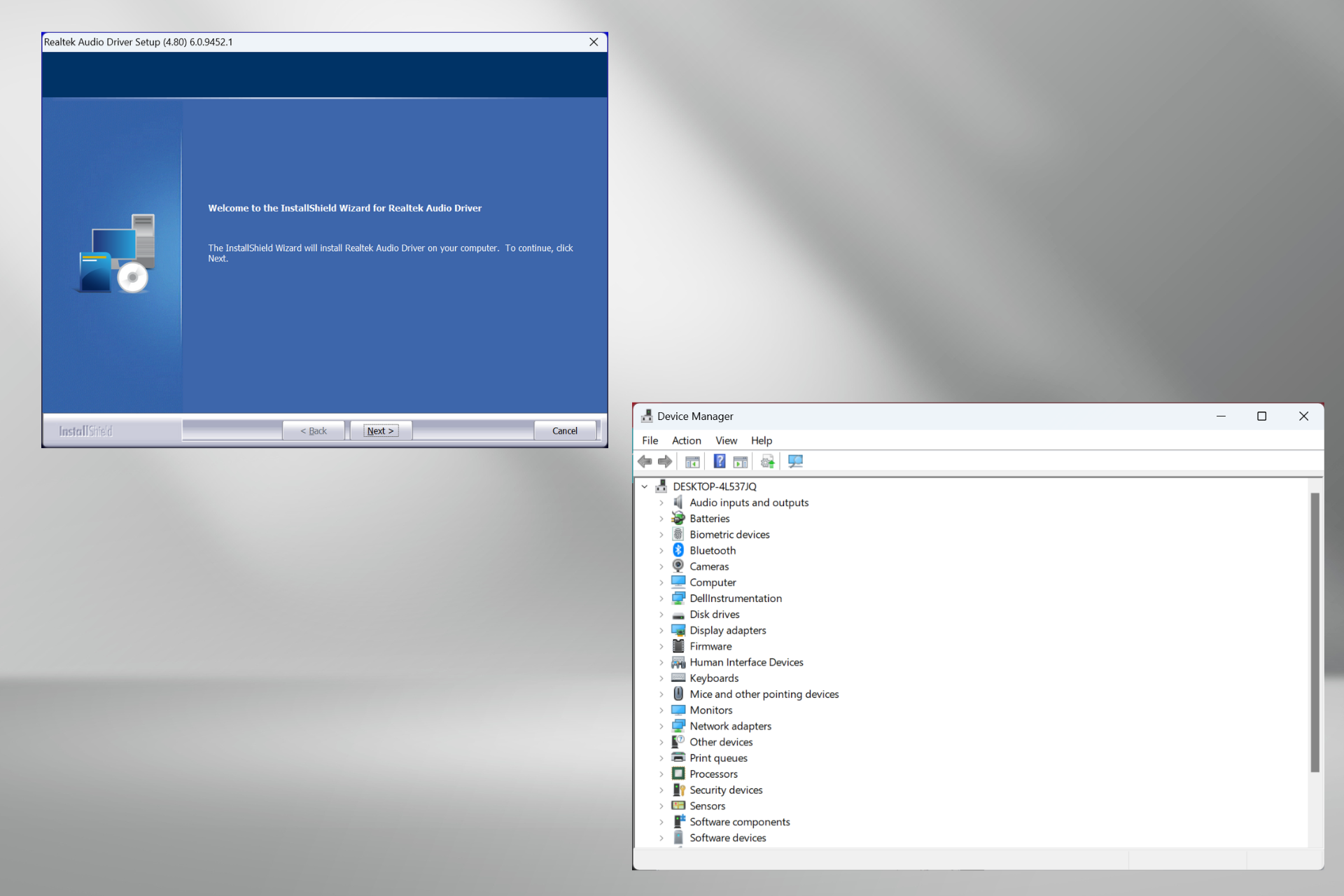Select the Computer tree item label

[x=713, y=582]
